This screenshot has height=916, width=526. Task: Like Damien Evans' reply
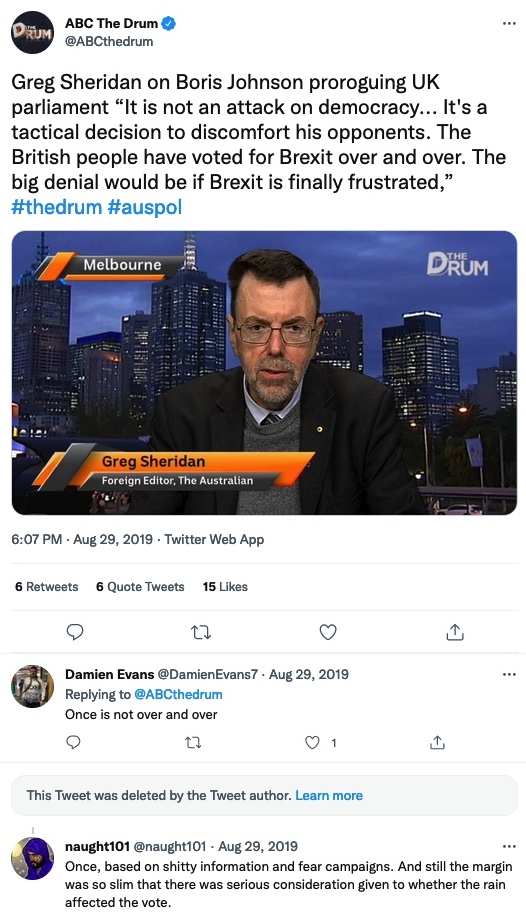coord(313,742)
